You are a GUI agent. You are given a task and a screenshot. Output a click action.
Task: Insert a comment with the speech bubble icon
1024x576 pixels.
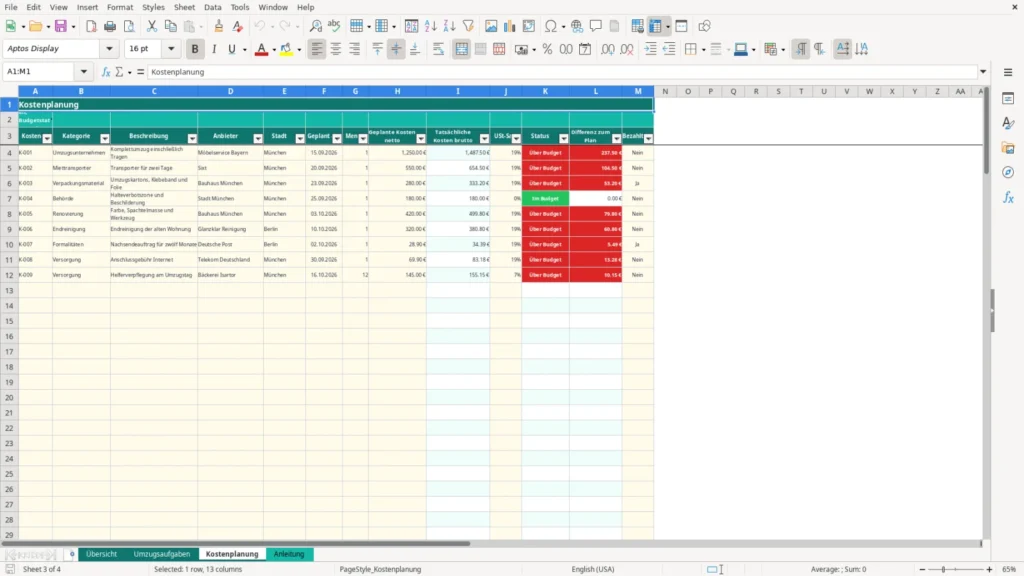(596, 26)
